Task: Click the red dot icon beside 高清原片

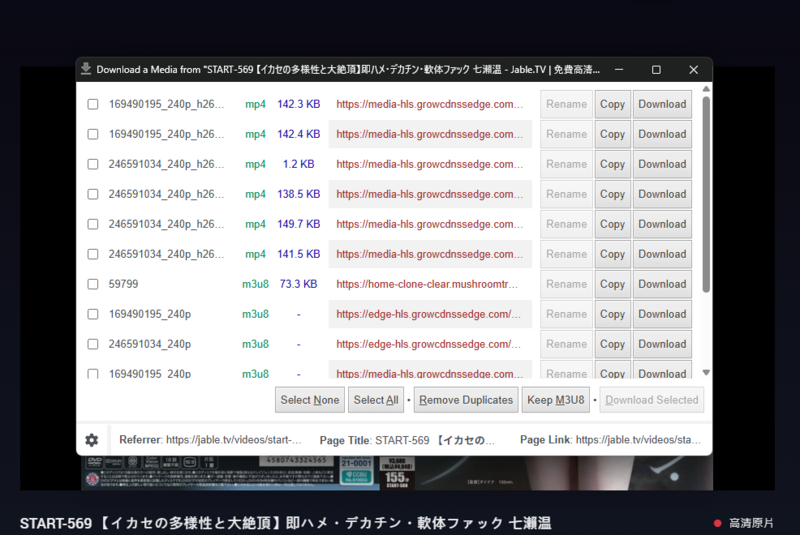Action: 717,523
